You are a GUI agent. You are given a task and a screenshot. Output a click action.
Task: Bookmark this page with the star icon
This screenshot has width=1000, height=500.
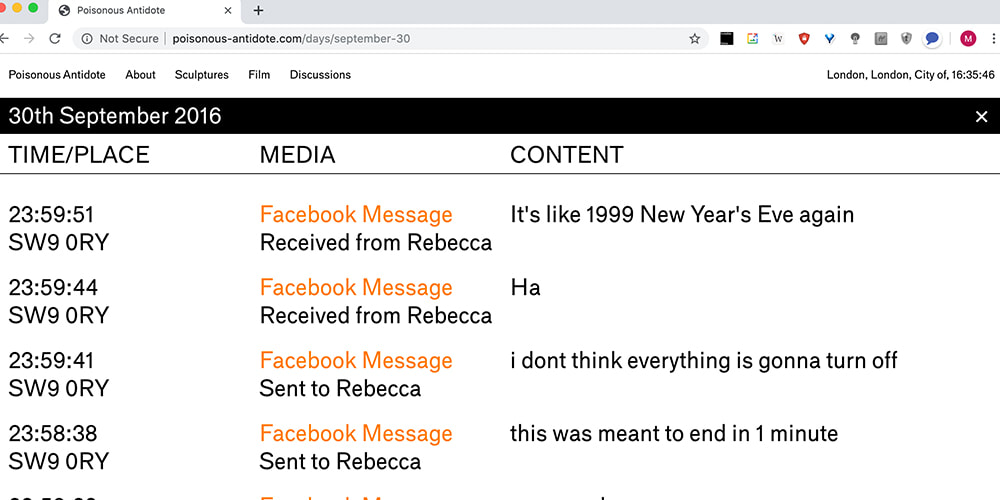pos(695,39)
